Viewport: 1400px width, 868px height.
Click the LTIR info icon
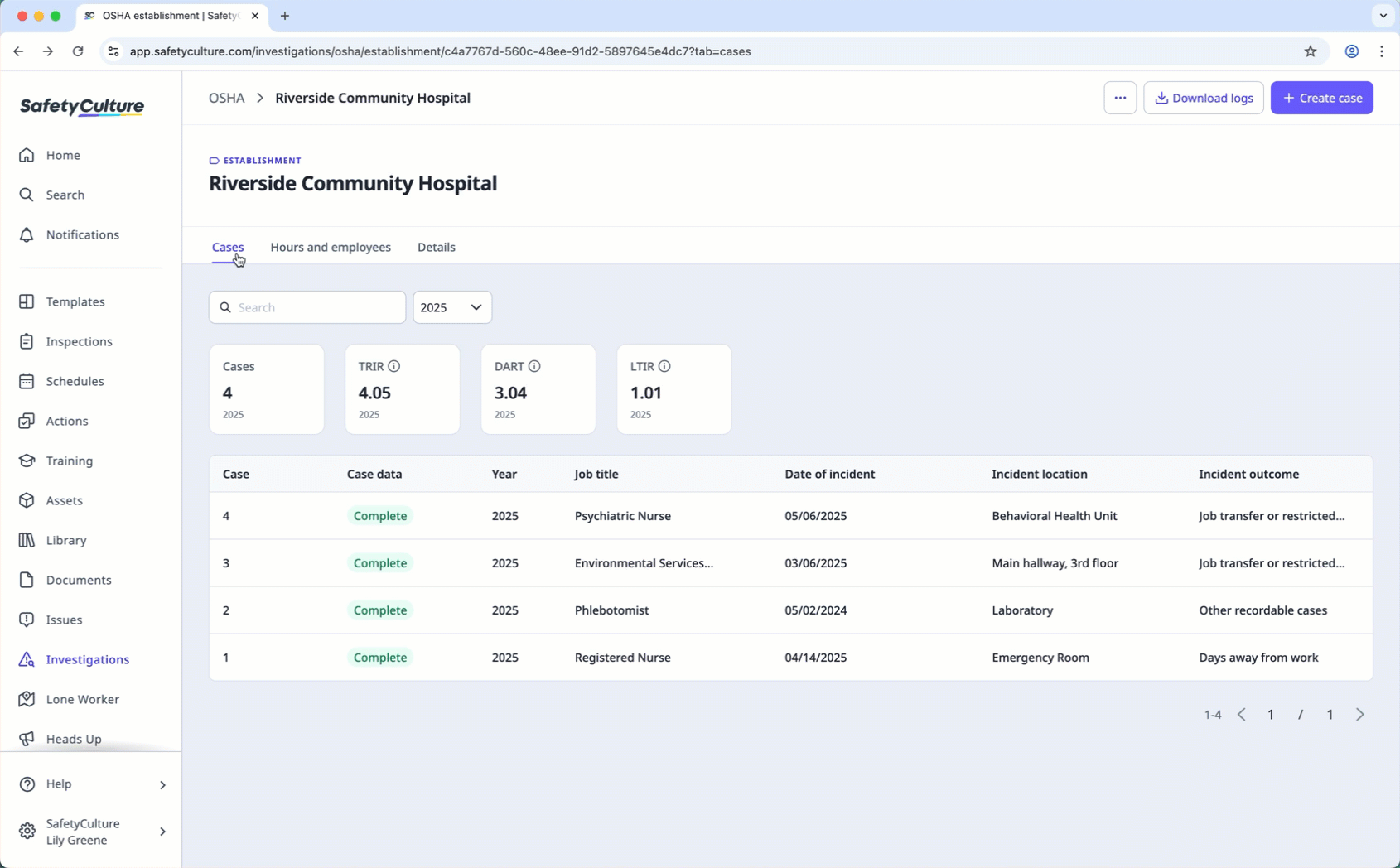[x=664, y=366]
